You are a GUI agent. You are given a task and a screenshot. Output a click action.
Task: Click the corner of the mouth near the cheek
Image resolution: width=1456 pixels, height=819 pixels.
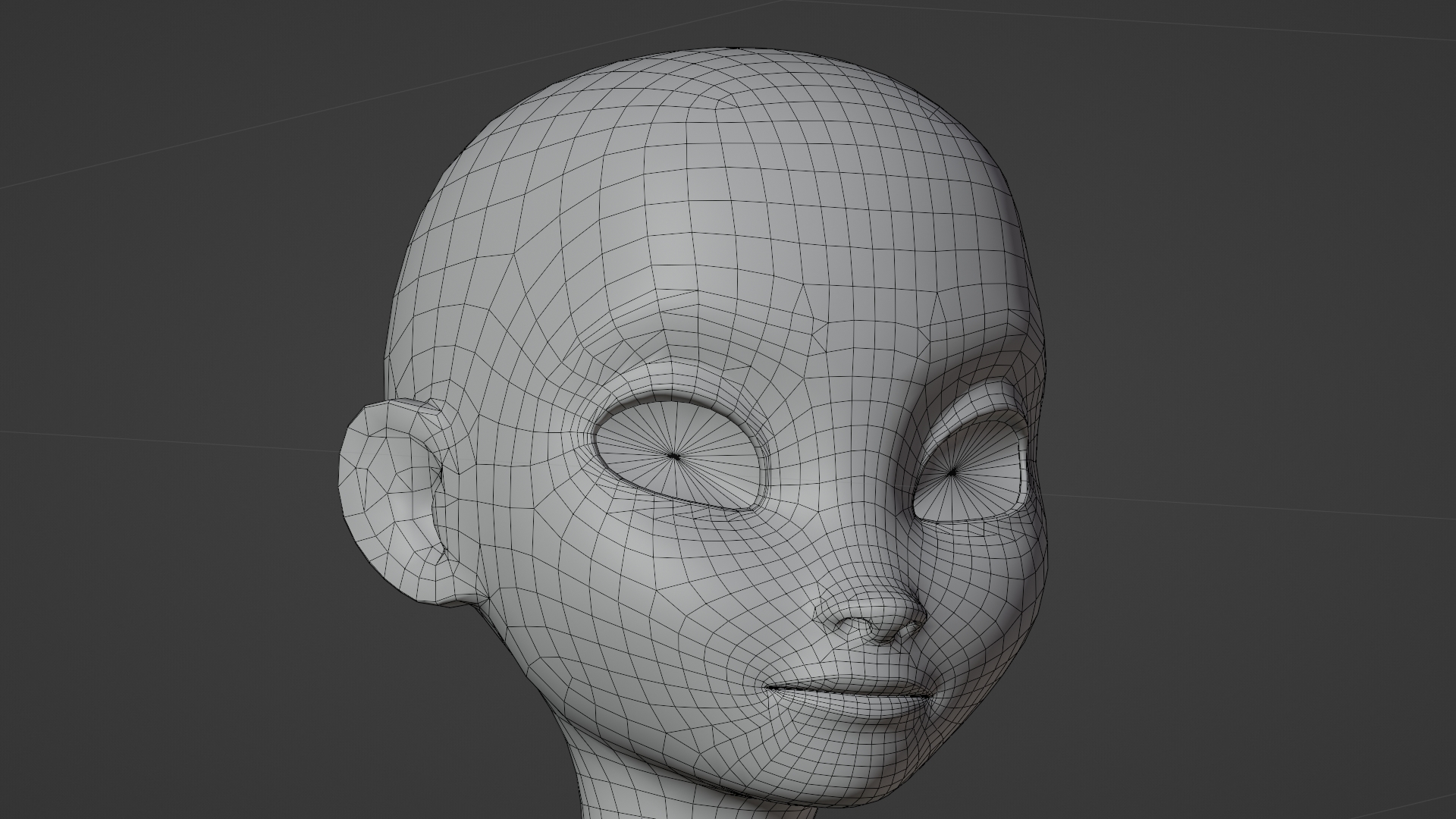(x=767, y=686)
